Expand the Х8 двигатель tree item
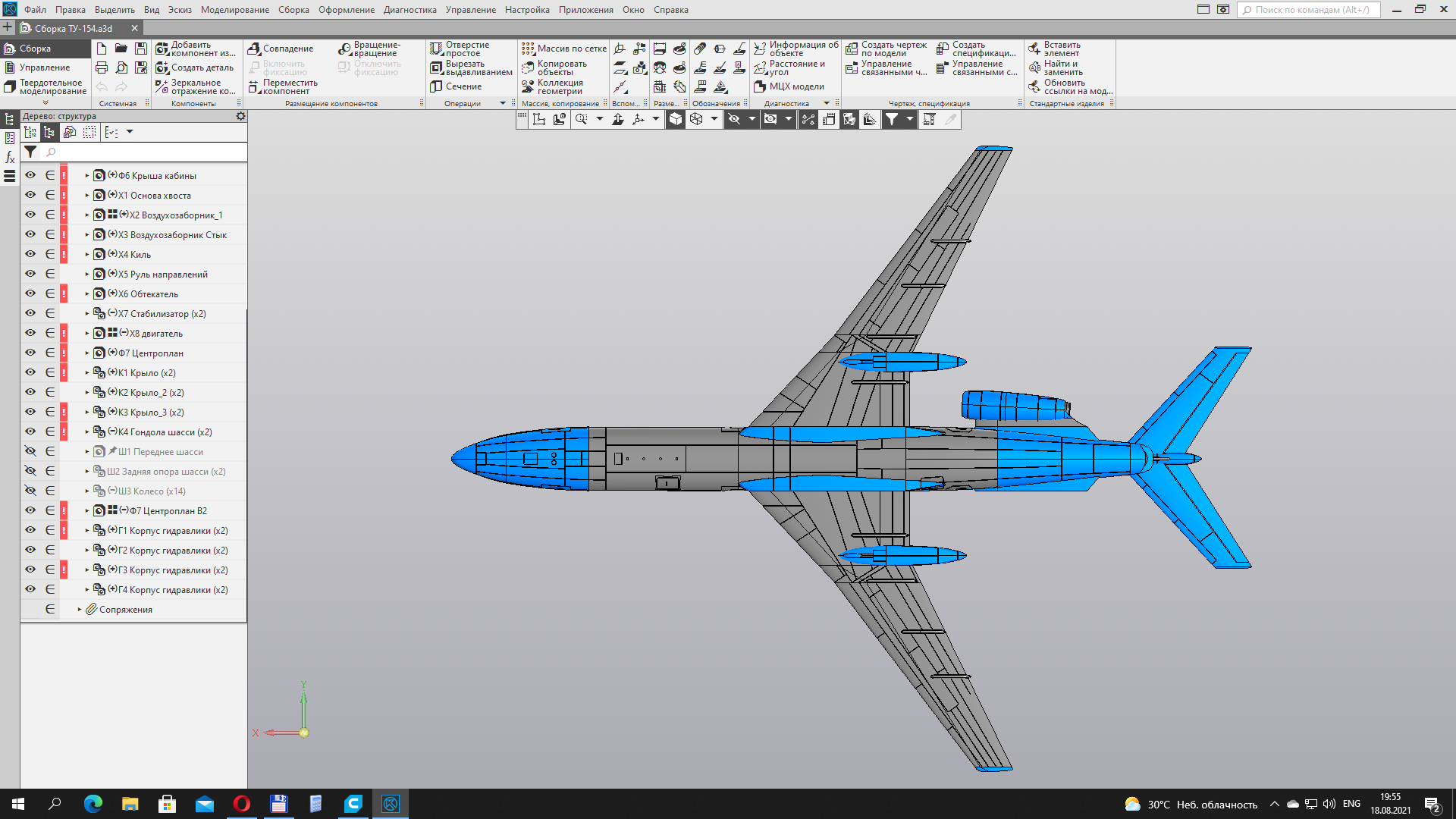Screen dimensions: 1456x819 click(x=86, y=333)
